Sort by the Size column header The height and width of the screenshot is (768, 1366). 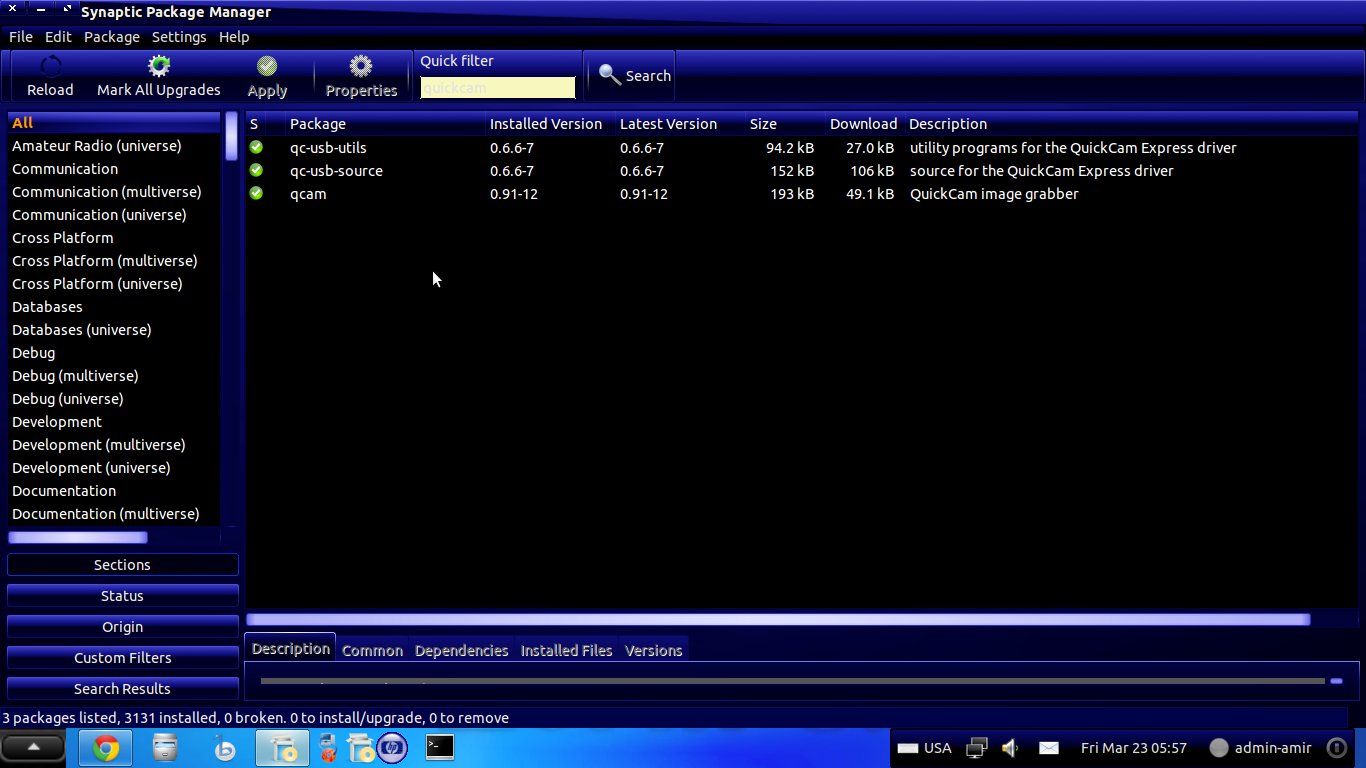(x=784, y=124)
